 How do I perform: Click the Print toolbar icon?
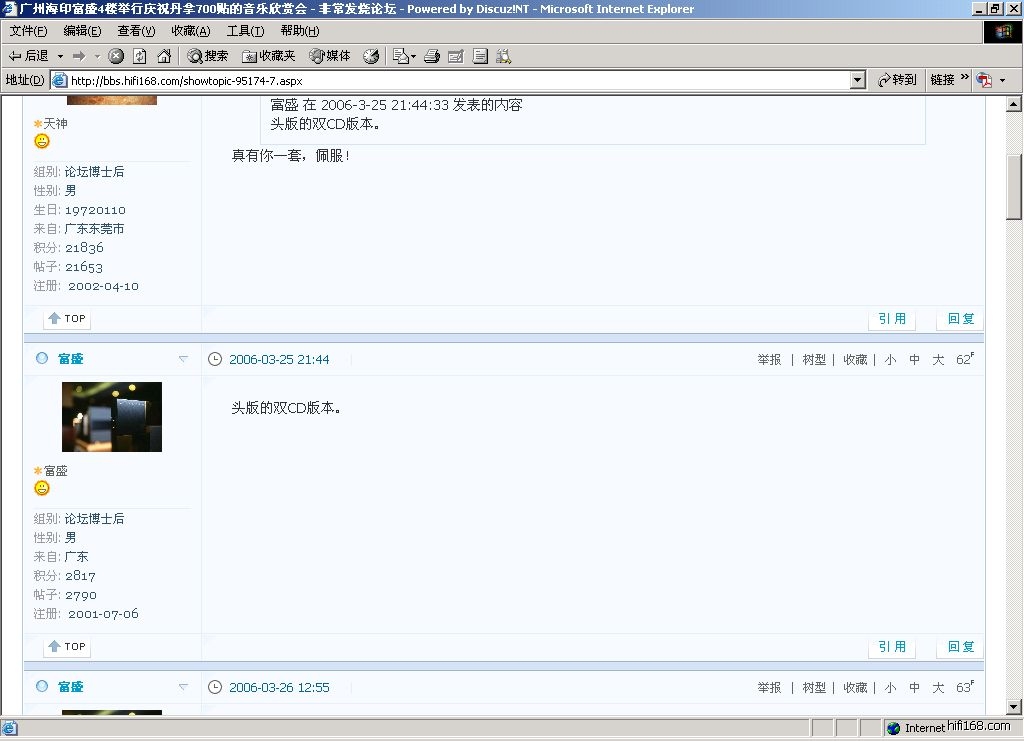432,56
